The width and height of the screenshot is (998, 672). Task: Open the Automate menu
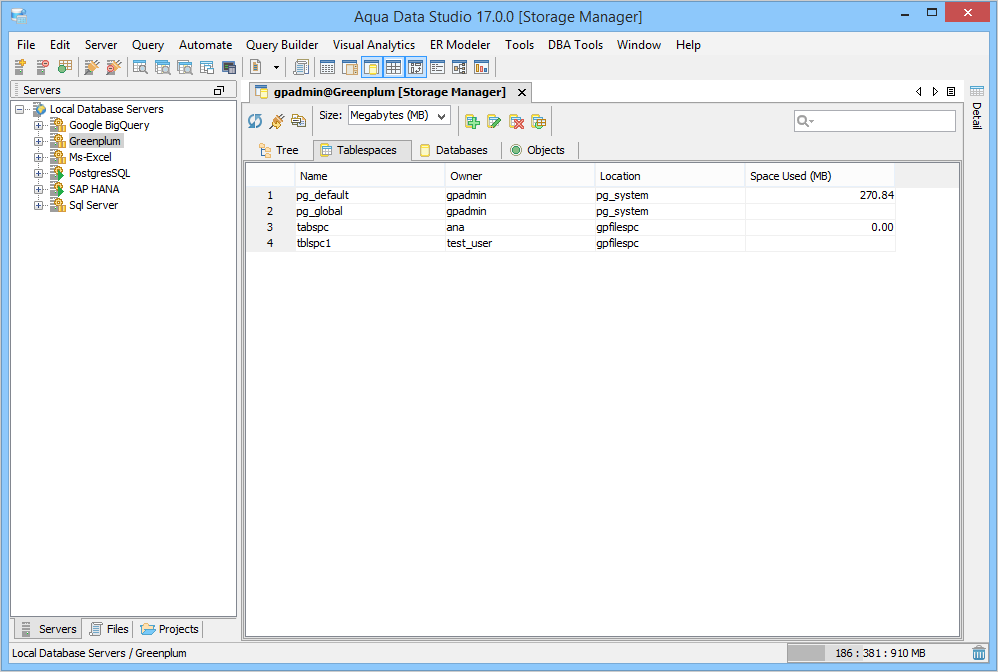click(x=206, y=45)
